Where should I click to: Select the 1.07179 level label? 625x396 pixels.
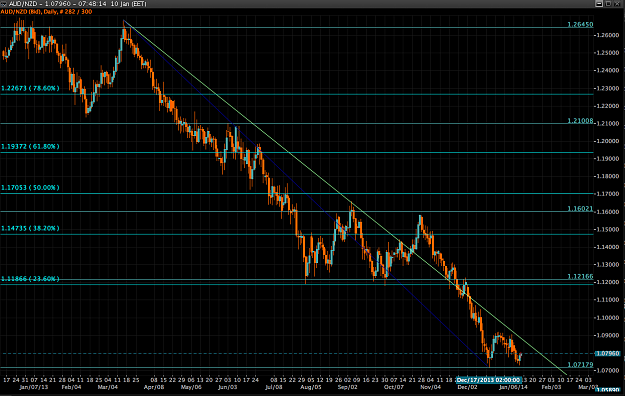pyautogui.click(x=580, y=364)
